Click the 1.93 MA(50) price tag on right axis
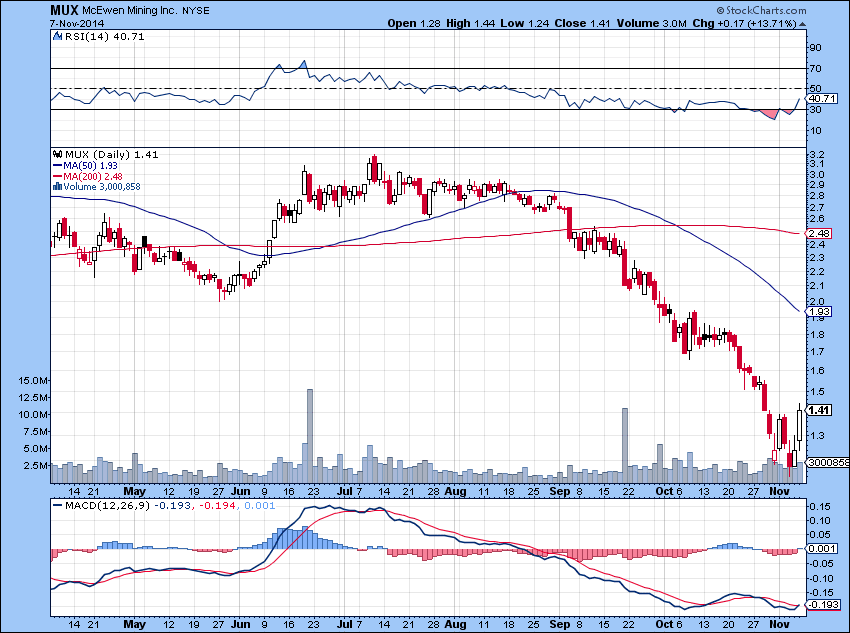Viewport: 850px width, 633px height. click(x=819, y=312)
